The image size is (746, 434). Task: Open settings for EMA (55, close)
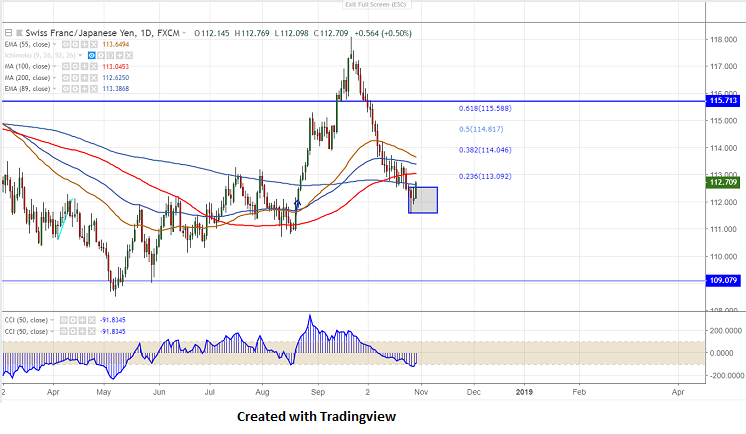coord(75,44)
